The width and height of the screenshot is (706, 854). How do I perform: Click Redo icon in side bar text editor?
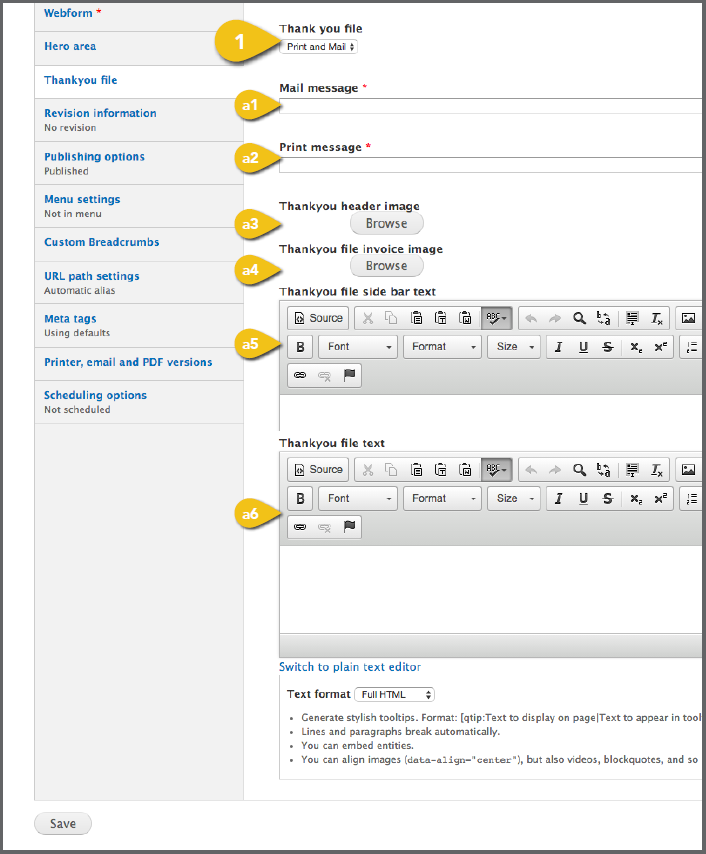point(555,318)
